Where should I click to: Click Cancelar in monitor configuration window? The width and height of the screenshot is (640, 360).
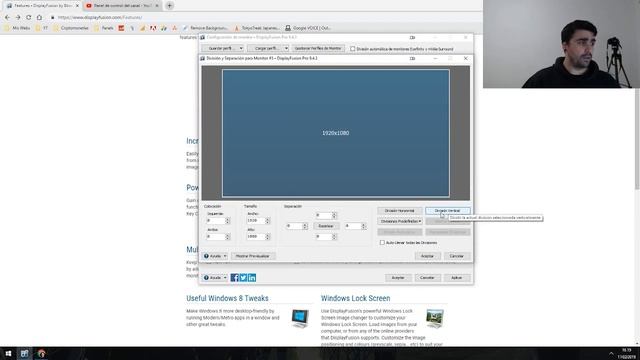(427, 278)
